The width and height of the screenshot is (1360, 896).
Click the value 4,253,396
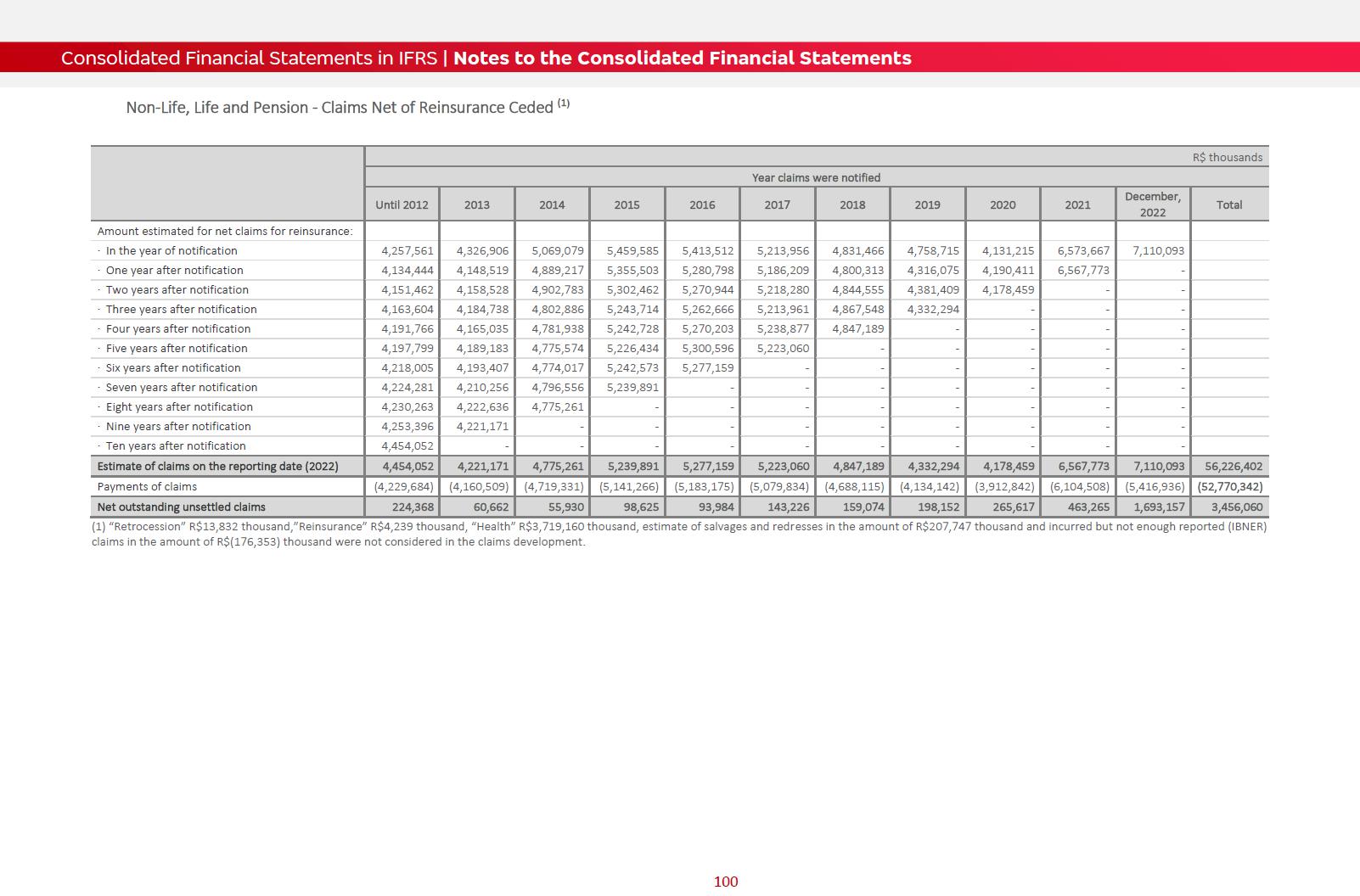point(407,426)
